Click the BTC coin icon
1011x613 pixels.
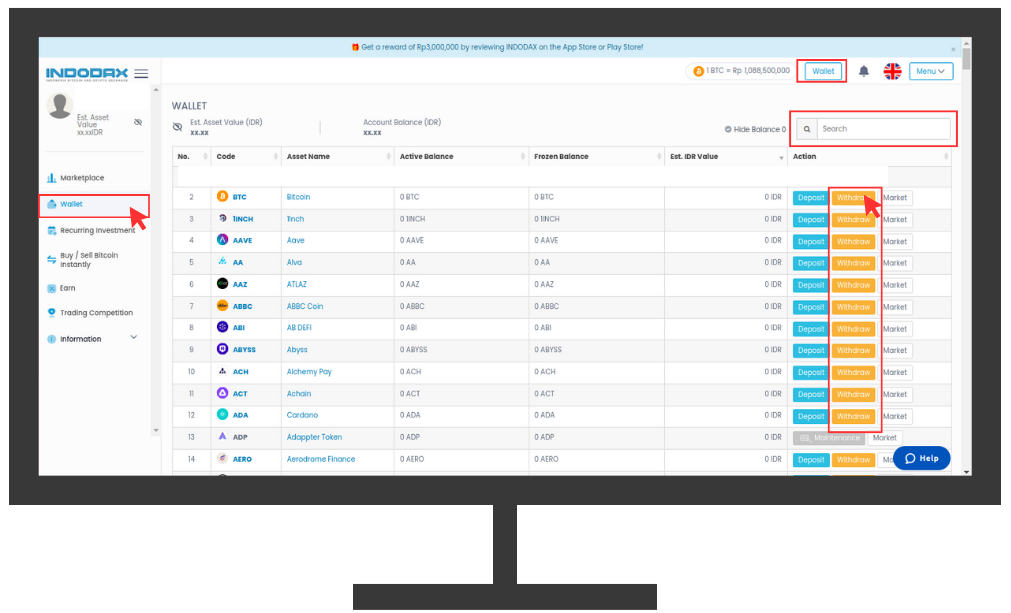pyautogui.click(x=222, y=196)
